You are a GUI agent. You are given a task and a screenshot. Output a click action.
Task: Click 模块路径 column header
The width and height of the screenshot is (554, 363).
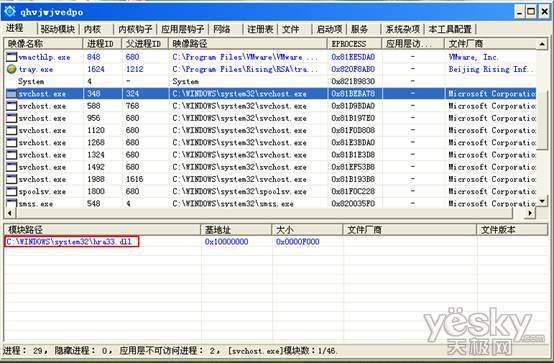coord(102,230)
